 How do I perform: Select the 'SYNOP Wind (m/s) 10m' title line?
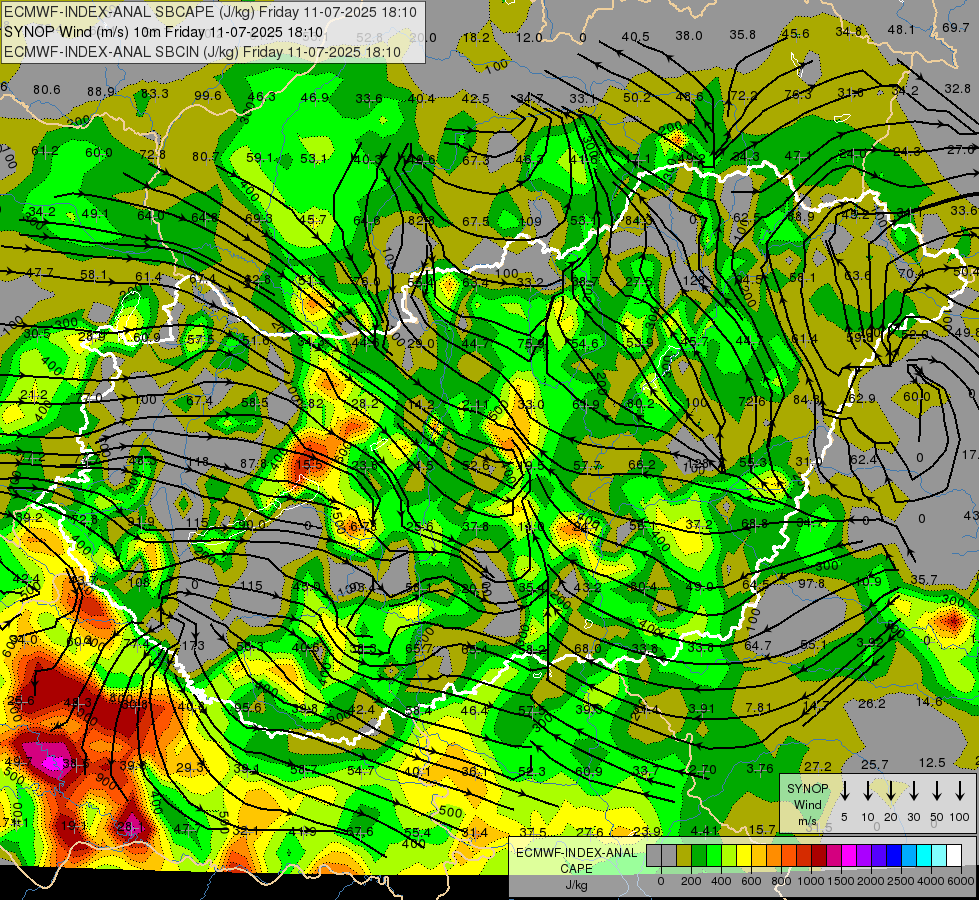click(164, 32)
